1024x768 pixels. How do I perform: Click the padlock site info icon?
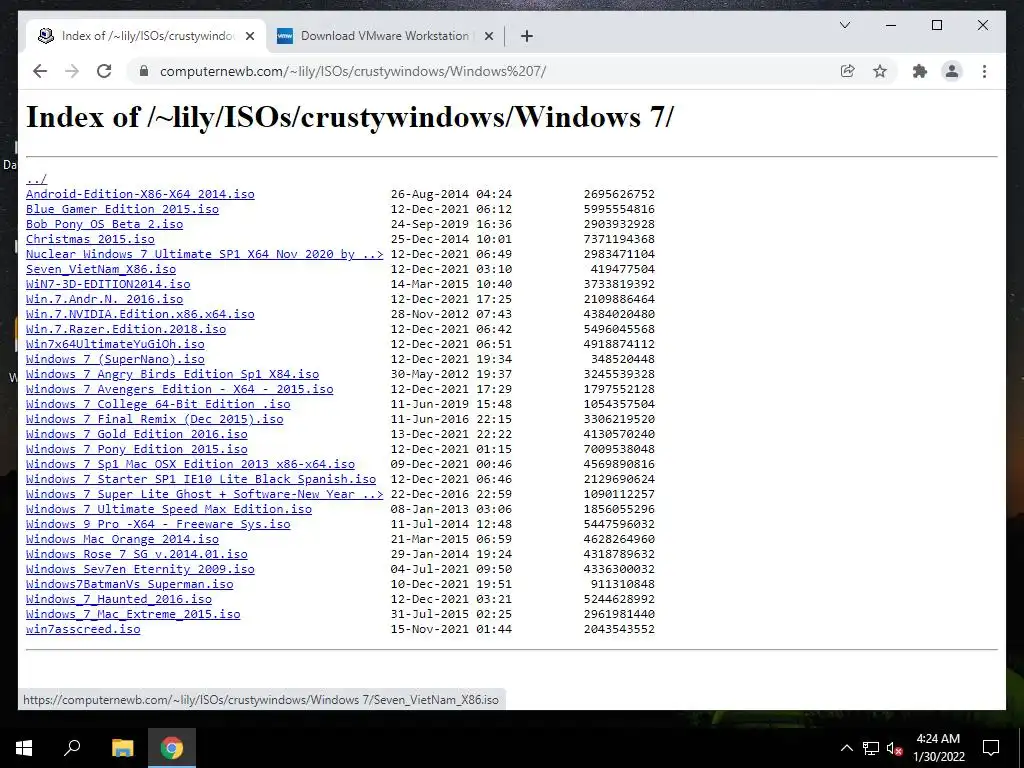(144, 71)
